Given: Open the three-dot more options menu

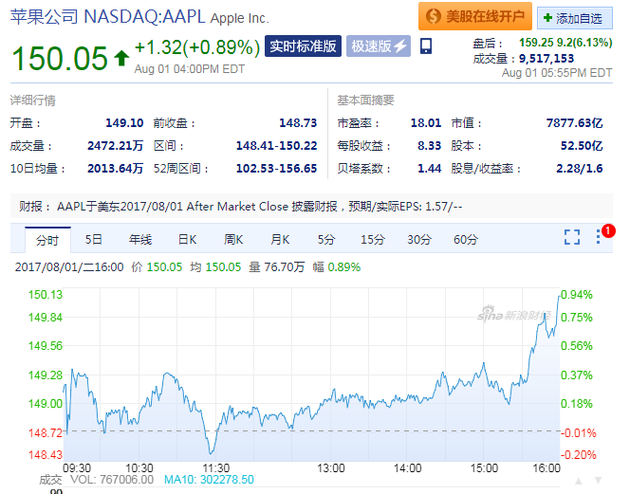Looking at the screenshot, I should coord(598,237).
